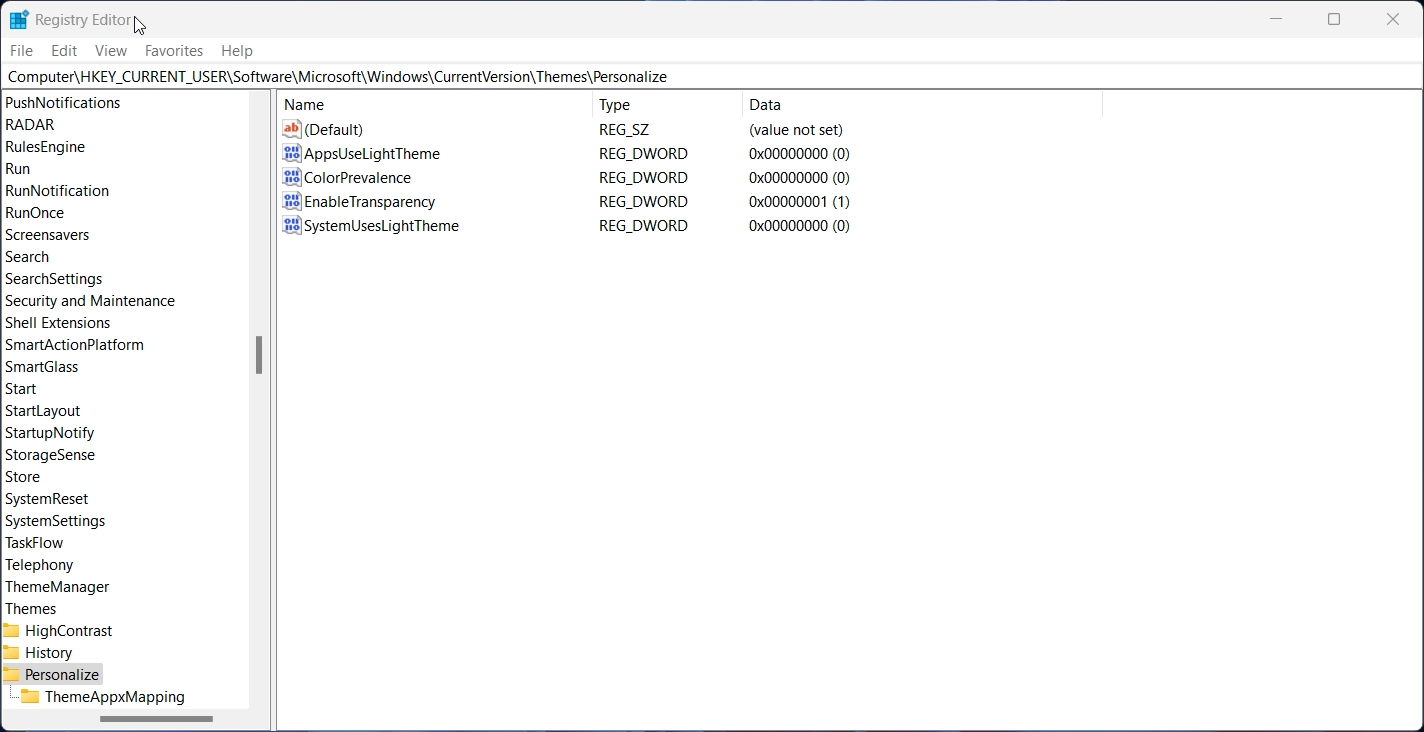The height and width of the screenshot is (732, 1424).
Task: Maximize the Registry Editor window
Action: coord(1334,19)
